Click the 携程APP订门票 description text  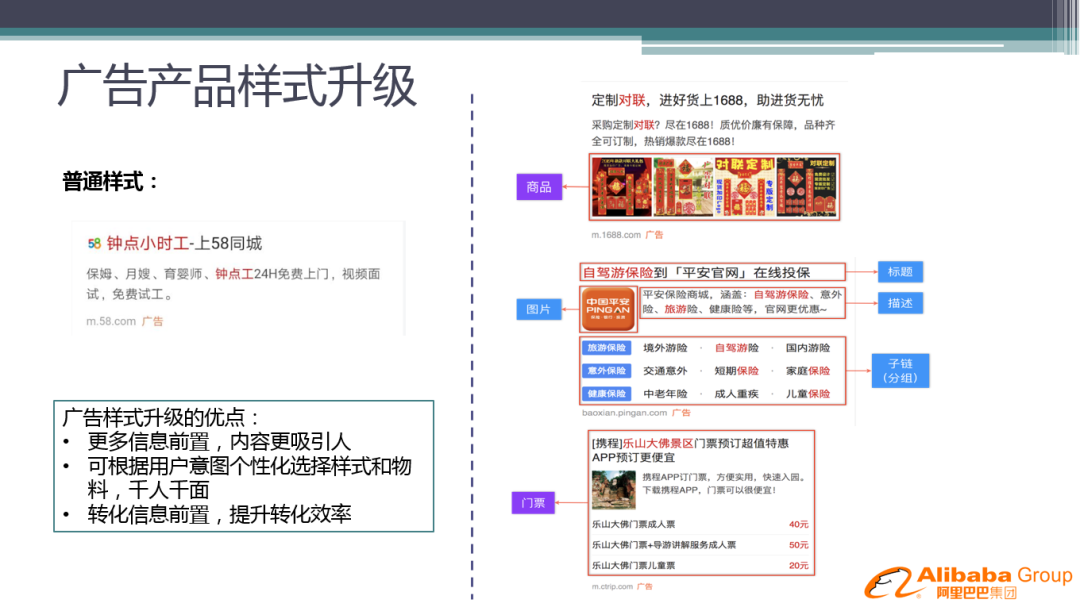724,484
